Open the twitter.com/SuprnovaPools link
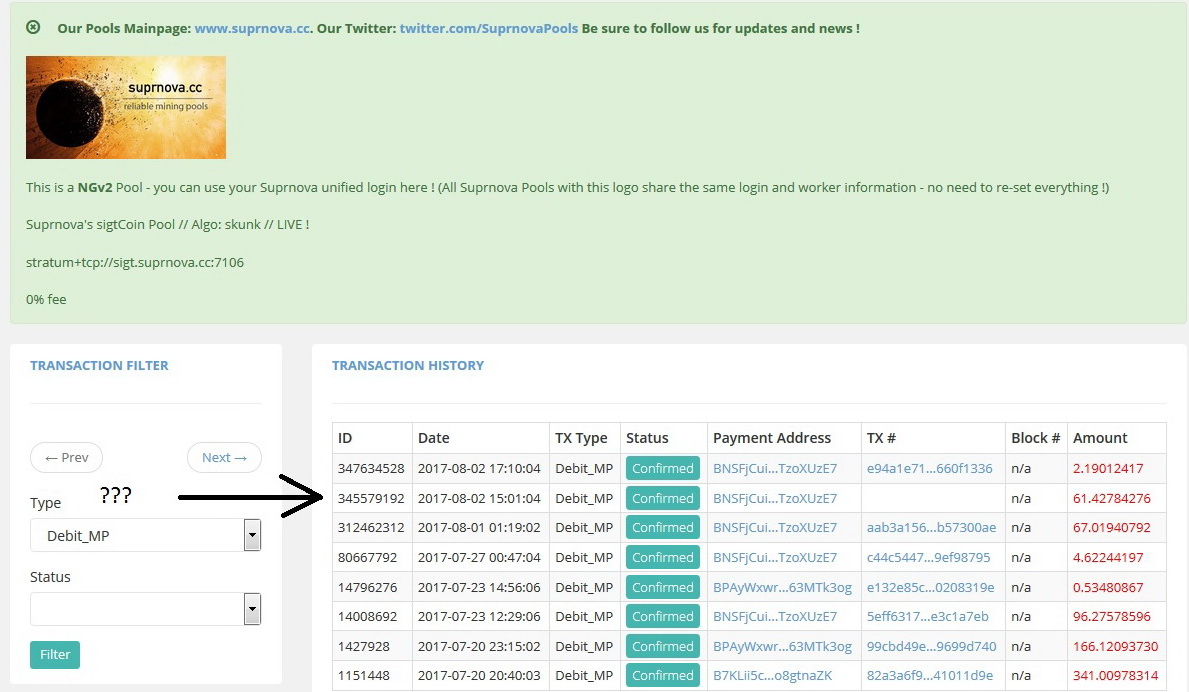Screen dimensions: 1189x692 pyautogui.click(x=488, y=28)
